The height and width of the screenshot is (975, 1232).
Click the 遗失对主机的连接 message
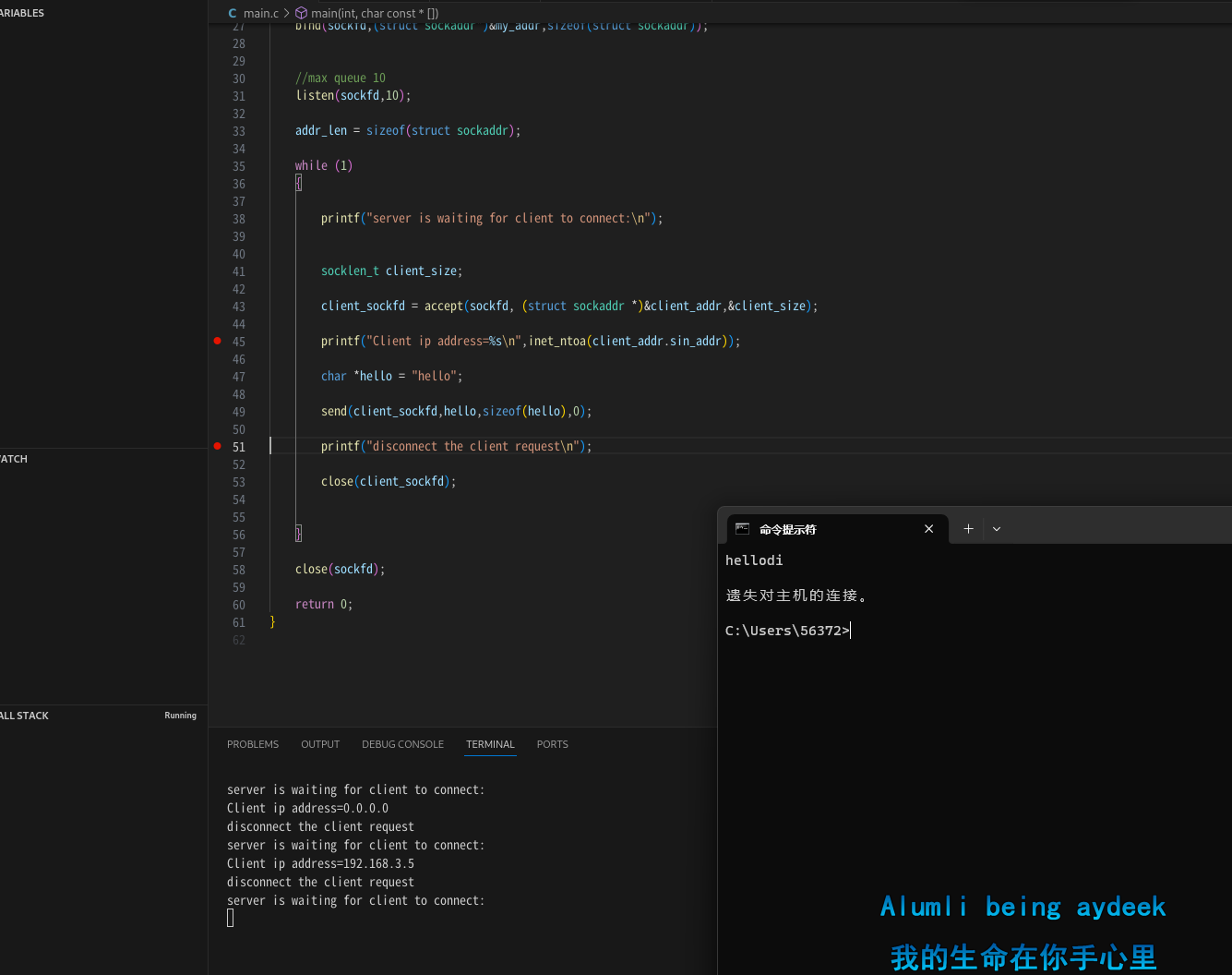[x=796, y=596]
